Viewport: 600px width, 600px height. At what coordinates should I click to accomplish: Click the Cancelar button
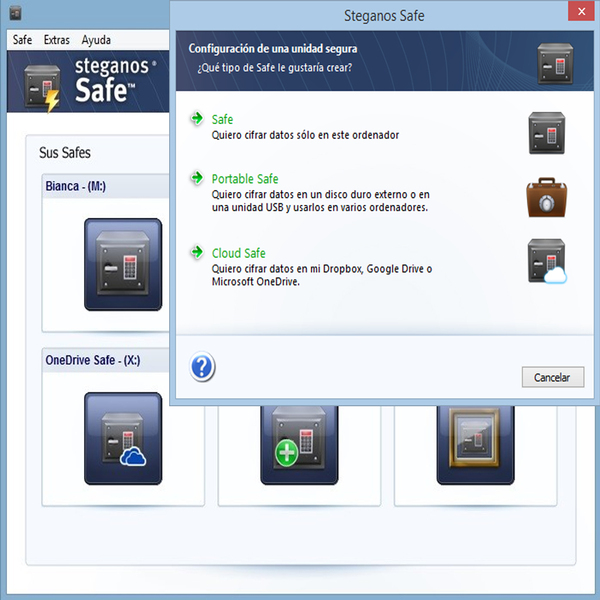553,377
